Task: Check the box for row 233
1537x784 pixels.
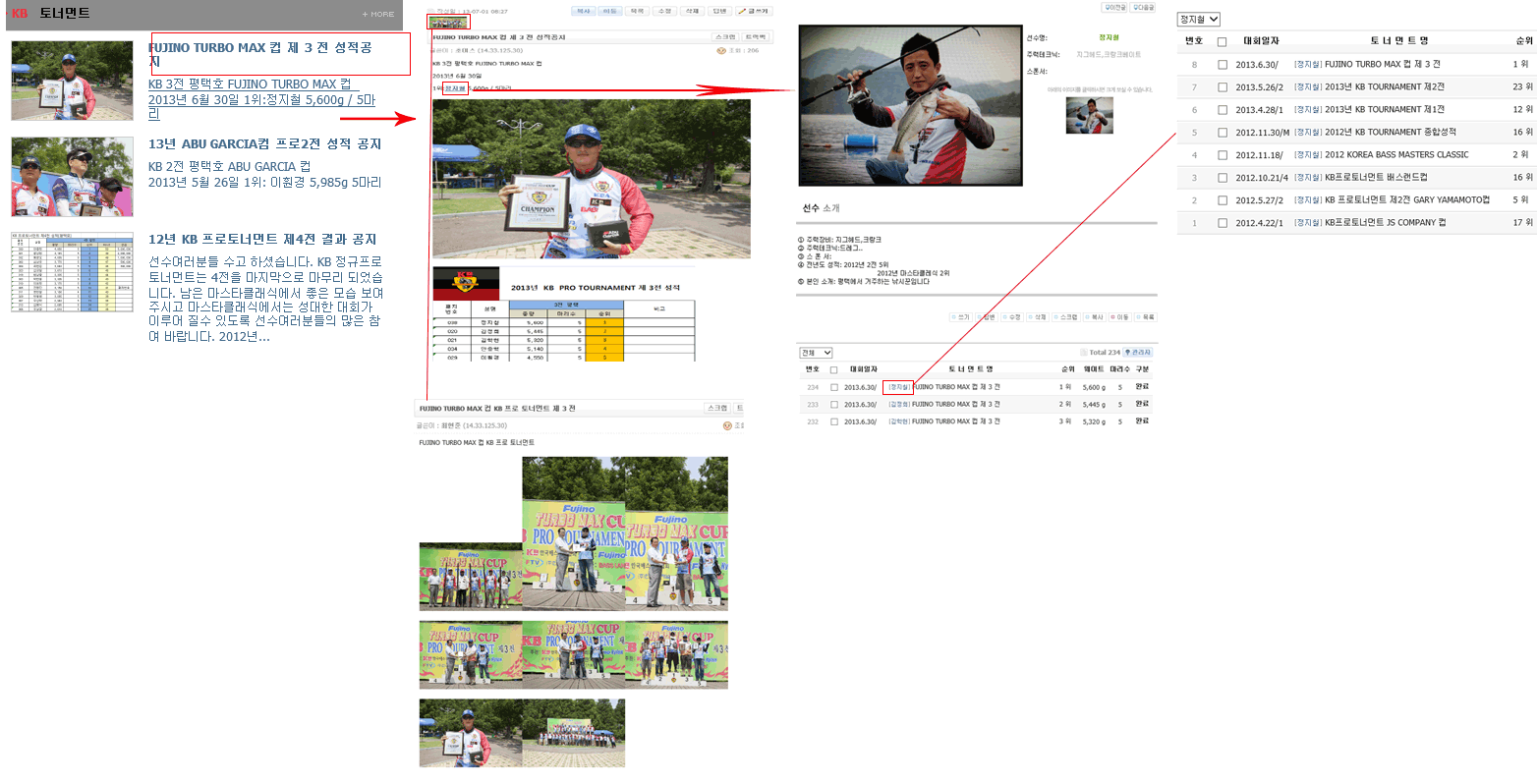Action: [x=834, y=405]
